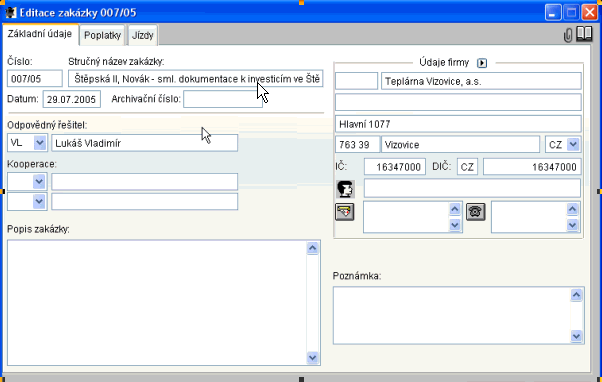
Task: Open the paperclip attachments icon
Action: pyautogui.click(x=568, y=35)
